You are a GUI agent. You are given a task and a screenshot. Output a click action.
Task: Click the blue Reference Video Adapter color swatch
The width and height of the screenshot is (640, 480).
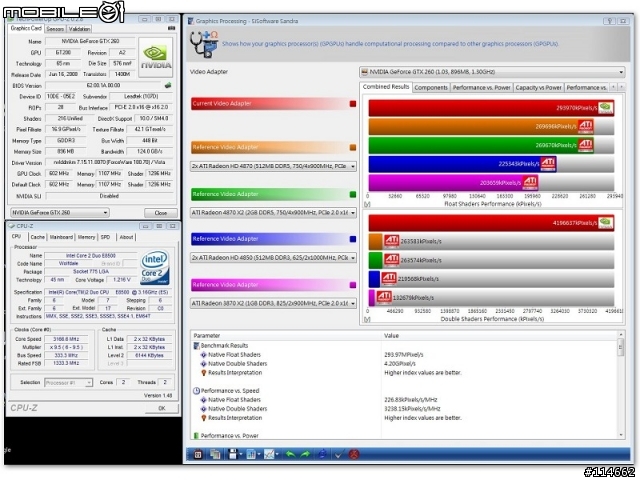tap(353, 239)
